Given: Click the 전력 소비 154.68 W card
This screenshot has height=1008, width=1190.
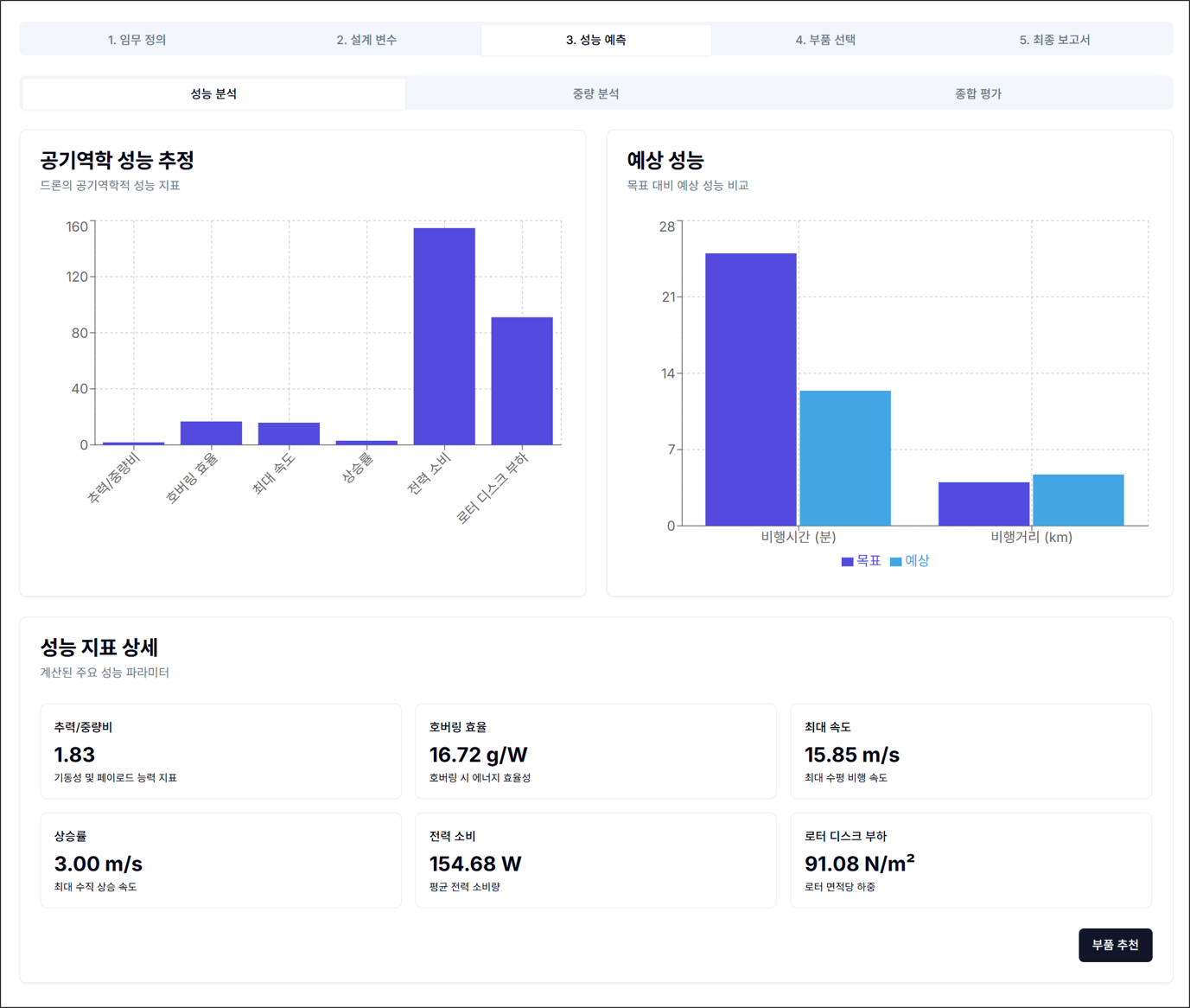Looking at the screenshot, I should tap(595, 860).
